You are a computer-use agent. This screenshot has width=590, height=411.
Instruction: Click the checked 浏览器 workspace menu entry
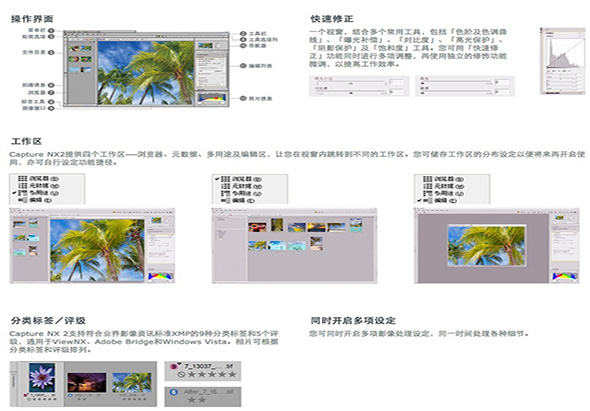point(239,179)
